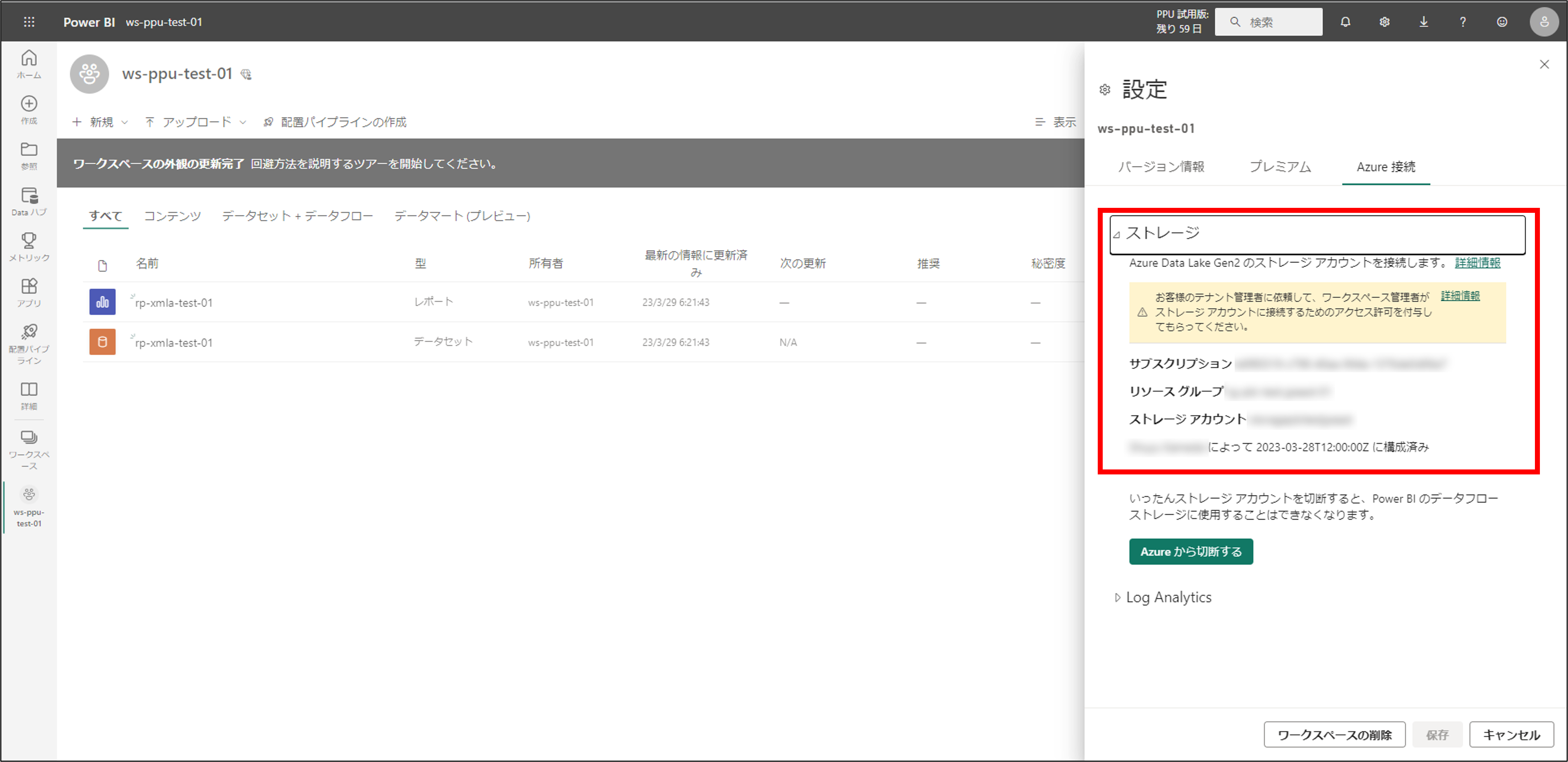This screenshot has height=762, width=1568.
Task: Click ワークスペースの削除 button
Action: pos(1334,735)
